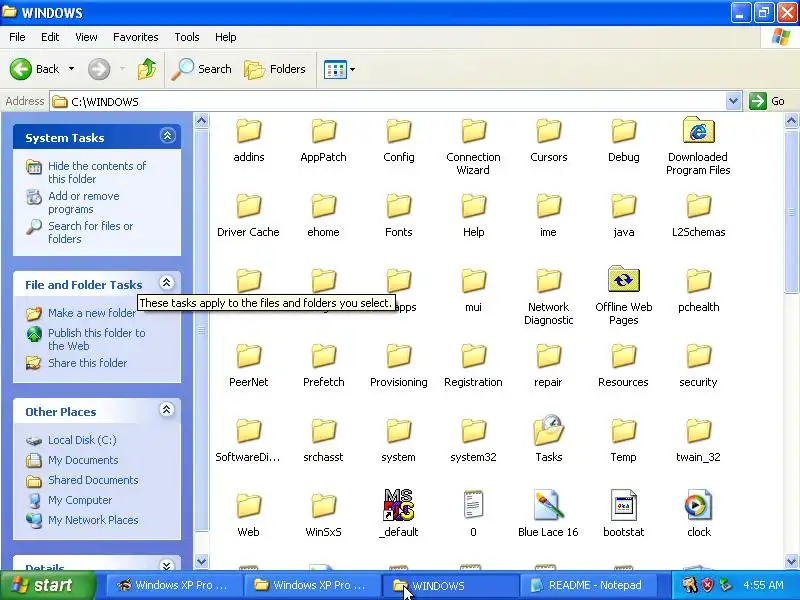Open the java folder
Viewport: 800px width, 600px height.
(x=623, y=216)
